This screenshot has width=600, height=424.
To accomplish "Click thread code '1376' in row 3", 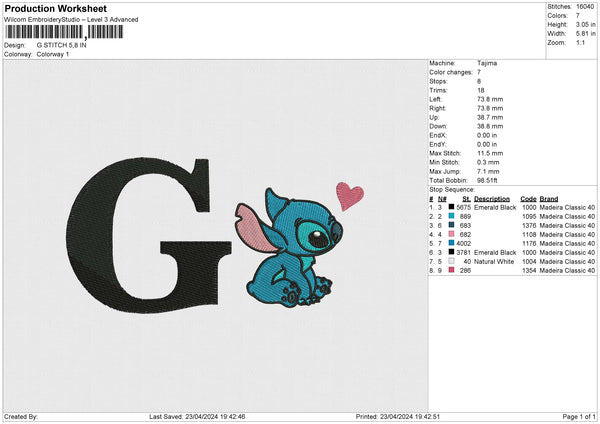I will point(529,225).
